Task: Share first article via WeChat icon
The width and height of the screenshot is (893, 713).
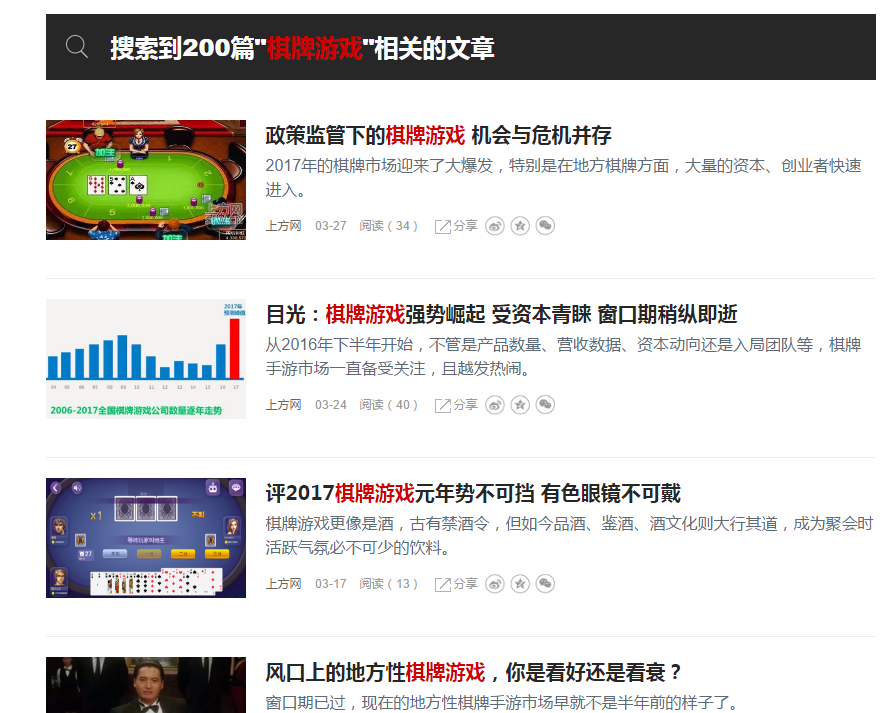Action: pos(545,226)
